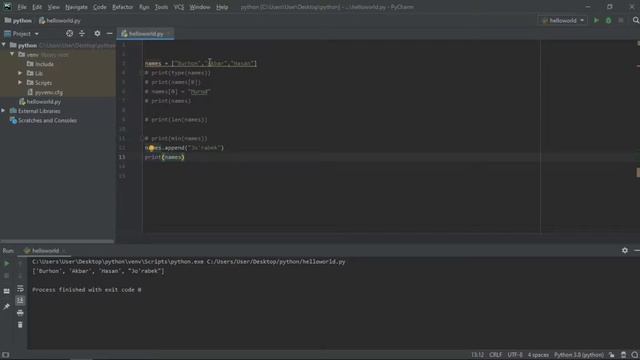Open the Navigate menu

click(76, 7)
